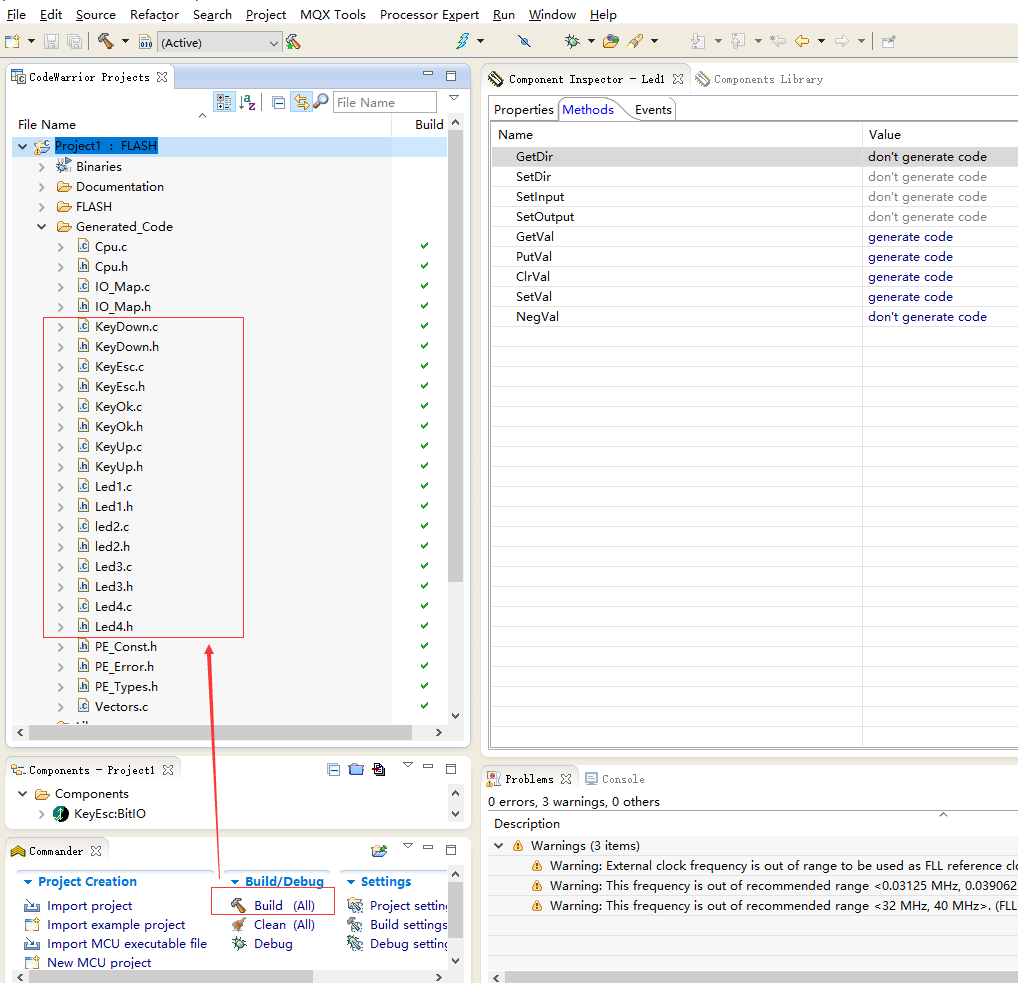Click the blue folder icon in Components panel
1018x983 pixels.
[356, 769]
